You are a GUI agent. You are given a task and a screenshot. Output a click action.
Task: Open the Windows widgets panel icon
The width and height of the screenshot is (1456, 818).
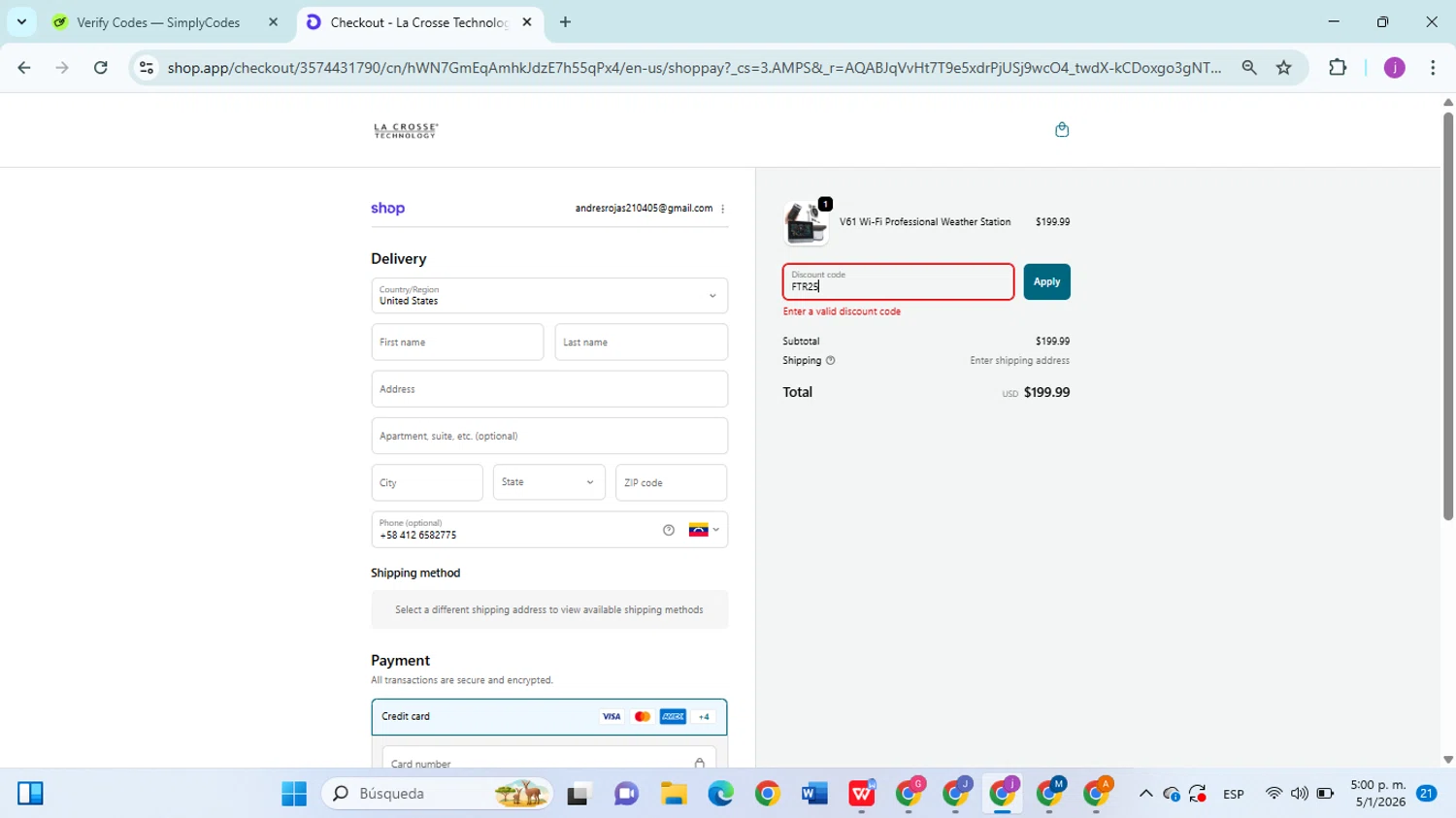click(x=30, y=794)
